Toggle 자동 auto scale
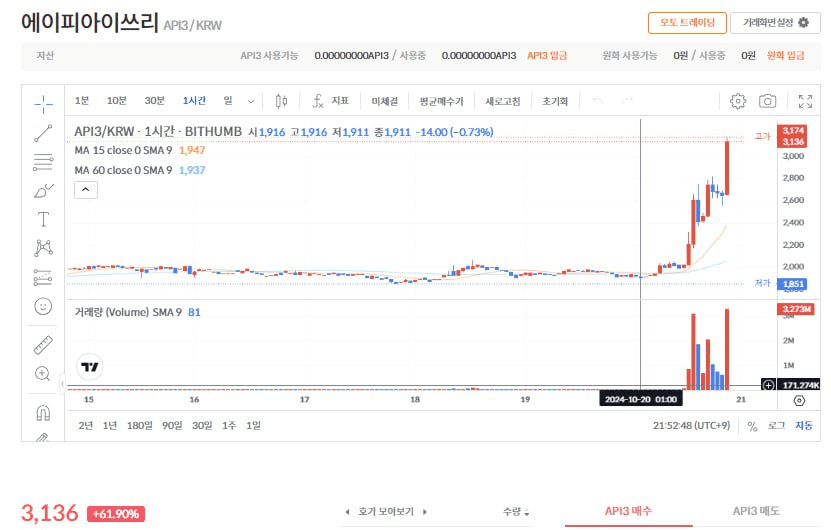Viewport: 831px width, 530px height. [x=803, y=426]
